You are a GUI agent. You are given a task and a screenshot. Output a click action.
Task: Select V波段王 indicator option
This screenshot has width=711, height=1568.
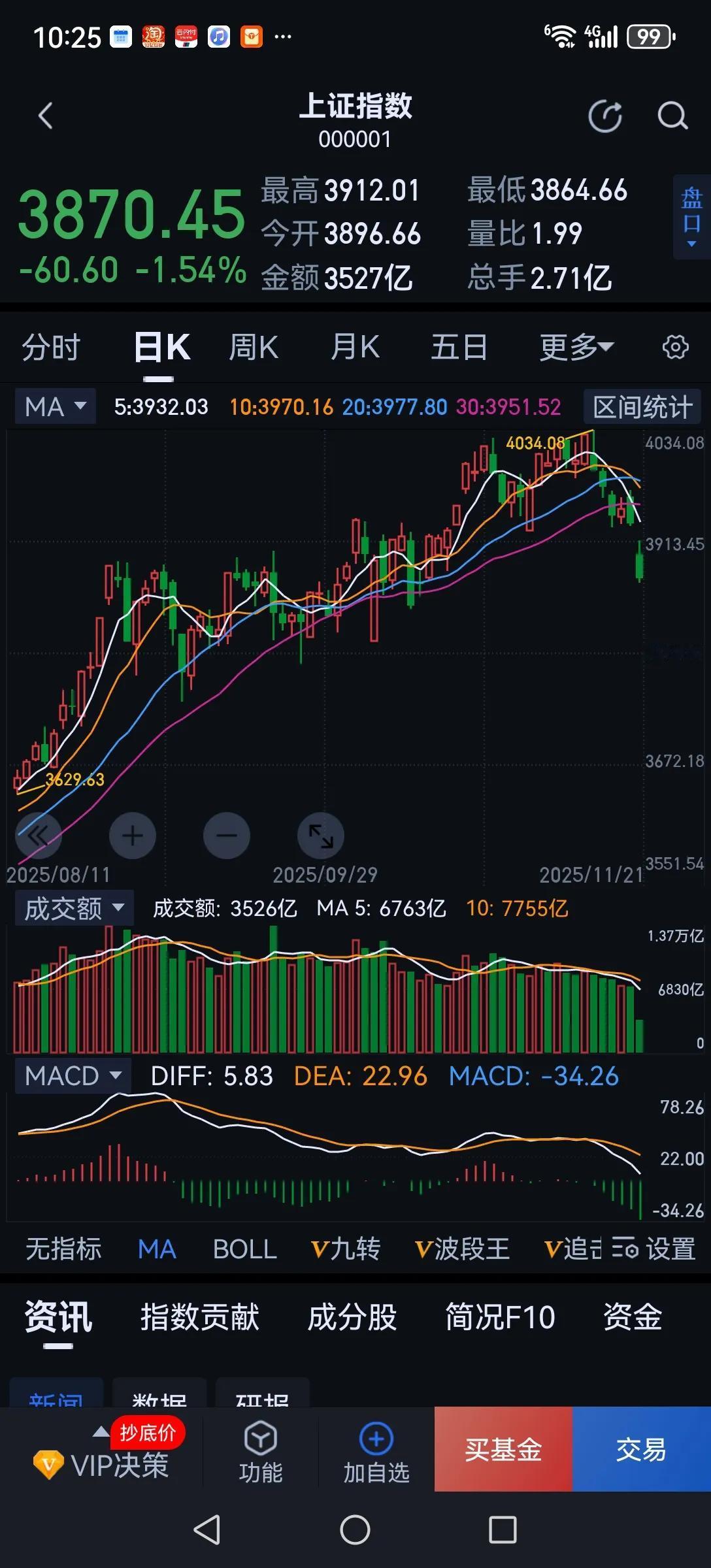coord(462,1249)
